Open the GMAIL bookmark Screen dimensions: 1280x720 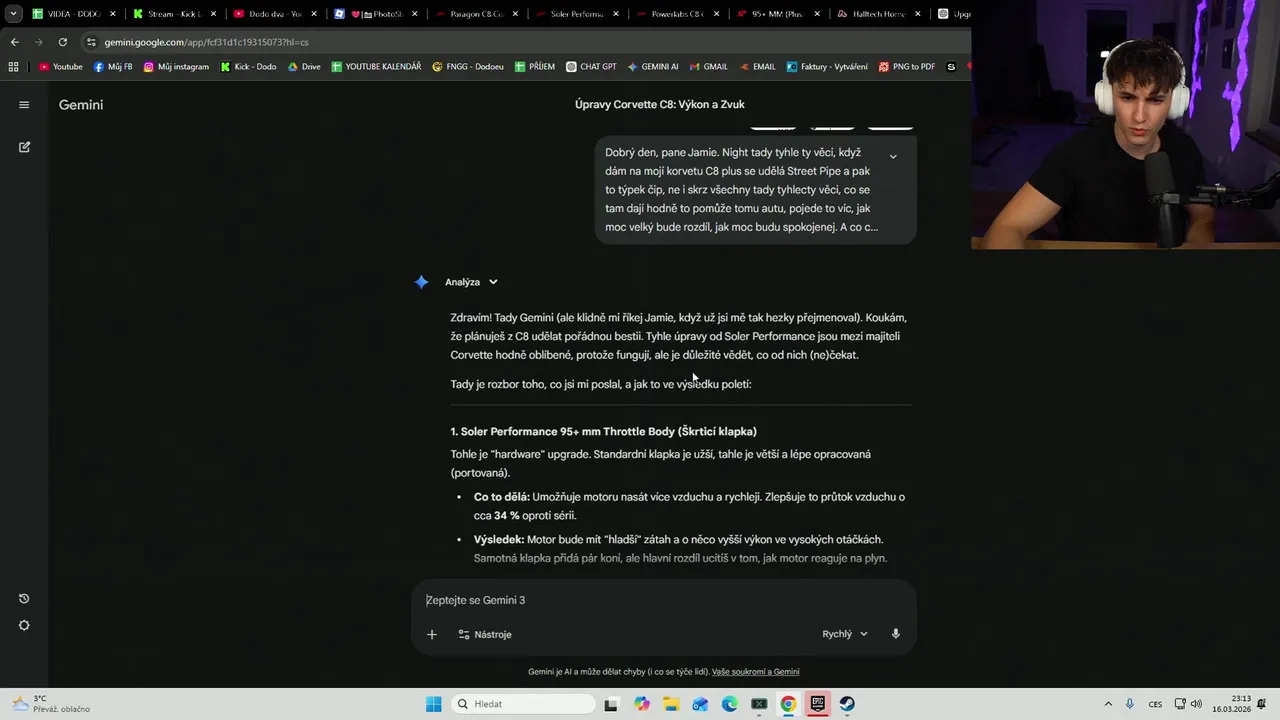[708, 67]
